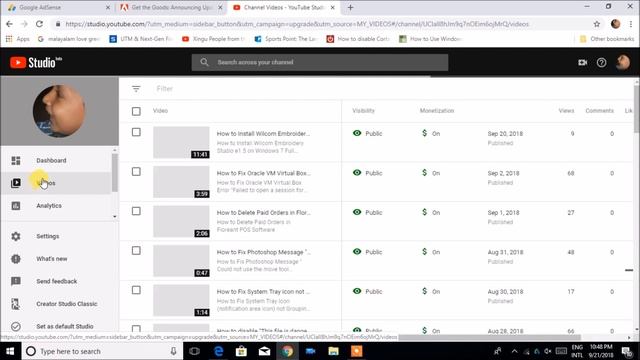Click visibility eye for Wilcom Embroidery video
The width and height of the screenshot is (640, 360).
(x=357, y=133)
